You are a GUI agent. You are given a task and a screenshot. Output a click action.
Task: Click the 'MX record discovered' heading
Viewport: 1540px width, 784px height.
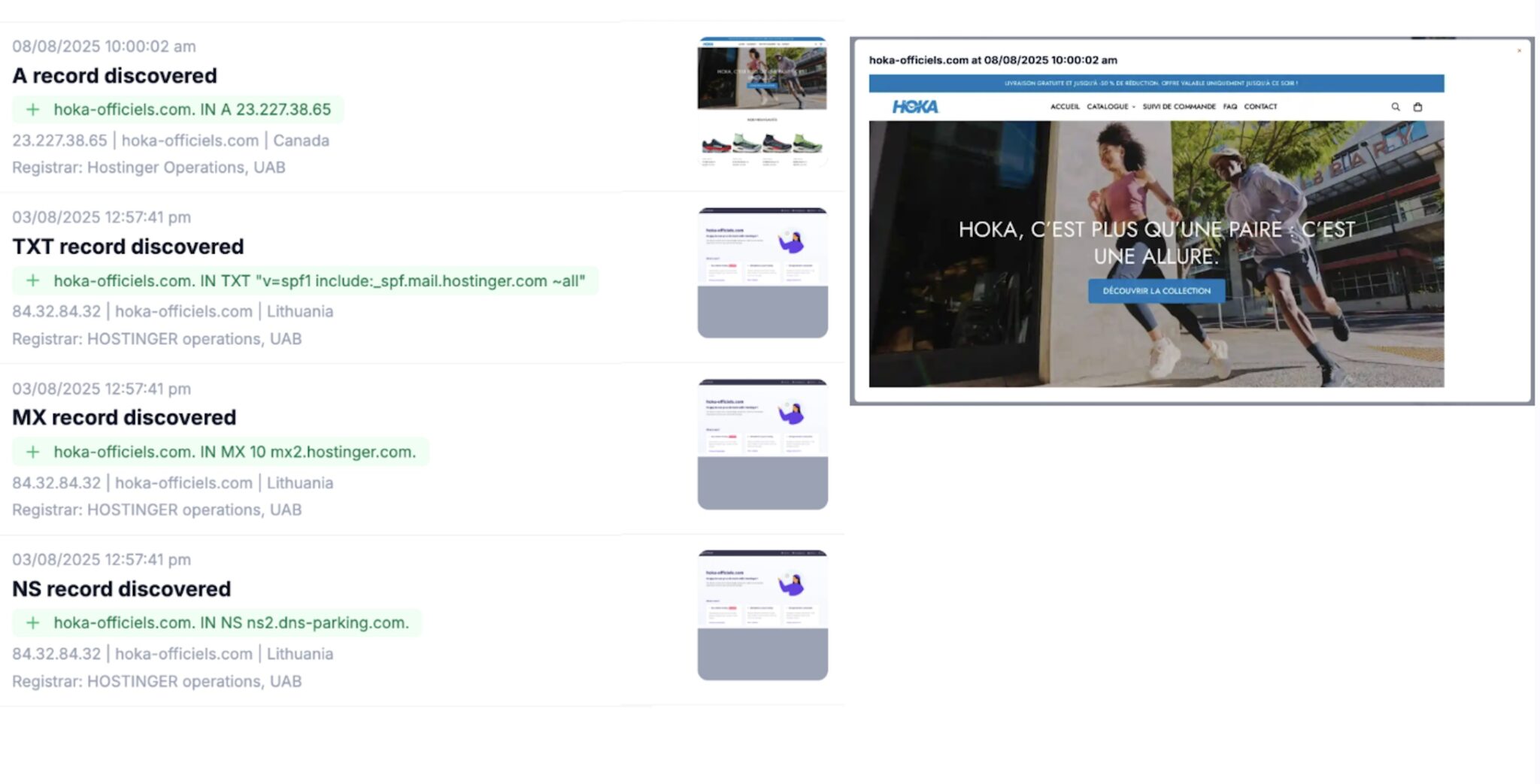tap(124, 417)
